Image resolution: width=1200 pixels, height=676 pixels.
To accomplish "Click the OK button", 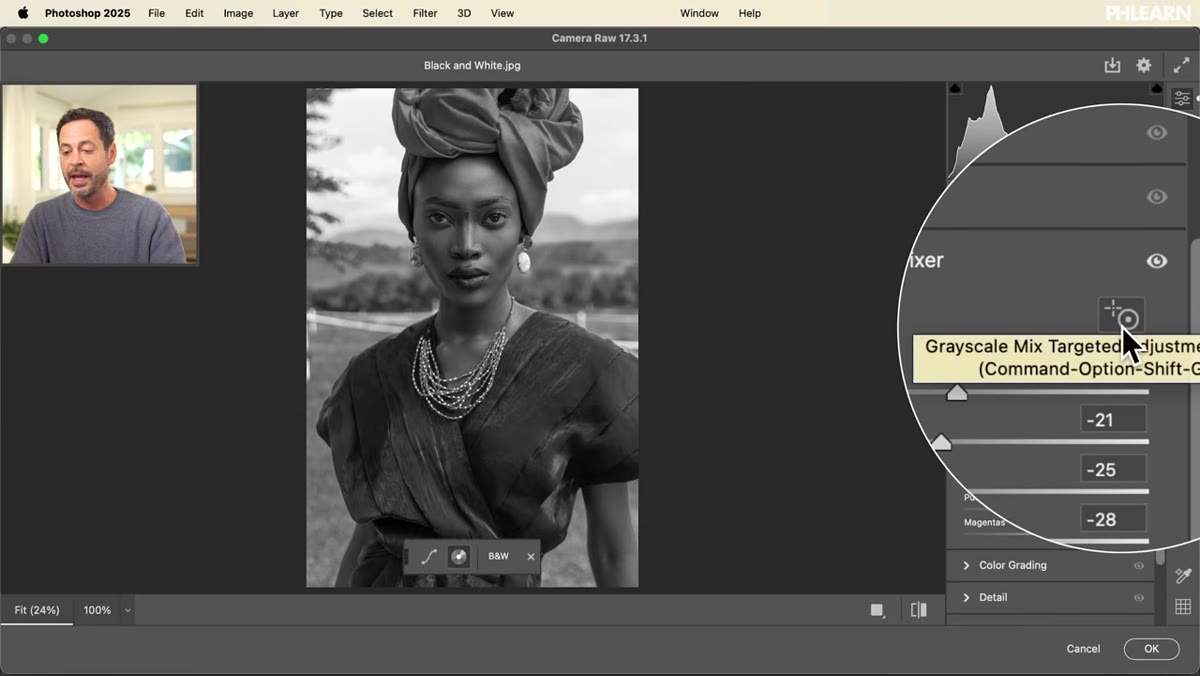I will coord(1151,649).
